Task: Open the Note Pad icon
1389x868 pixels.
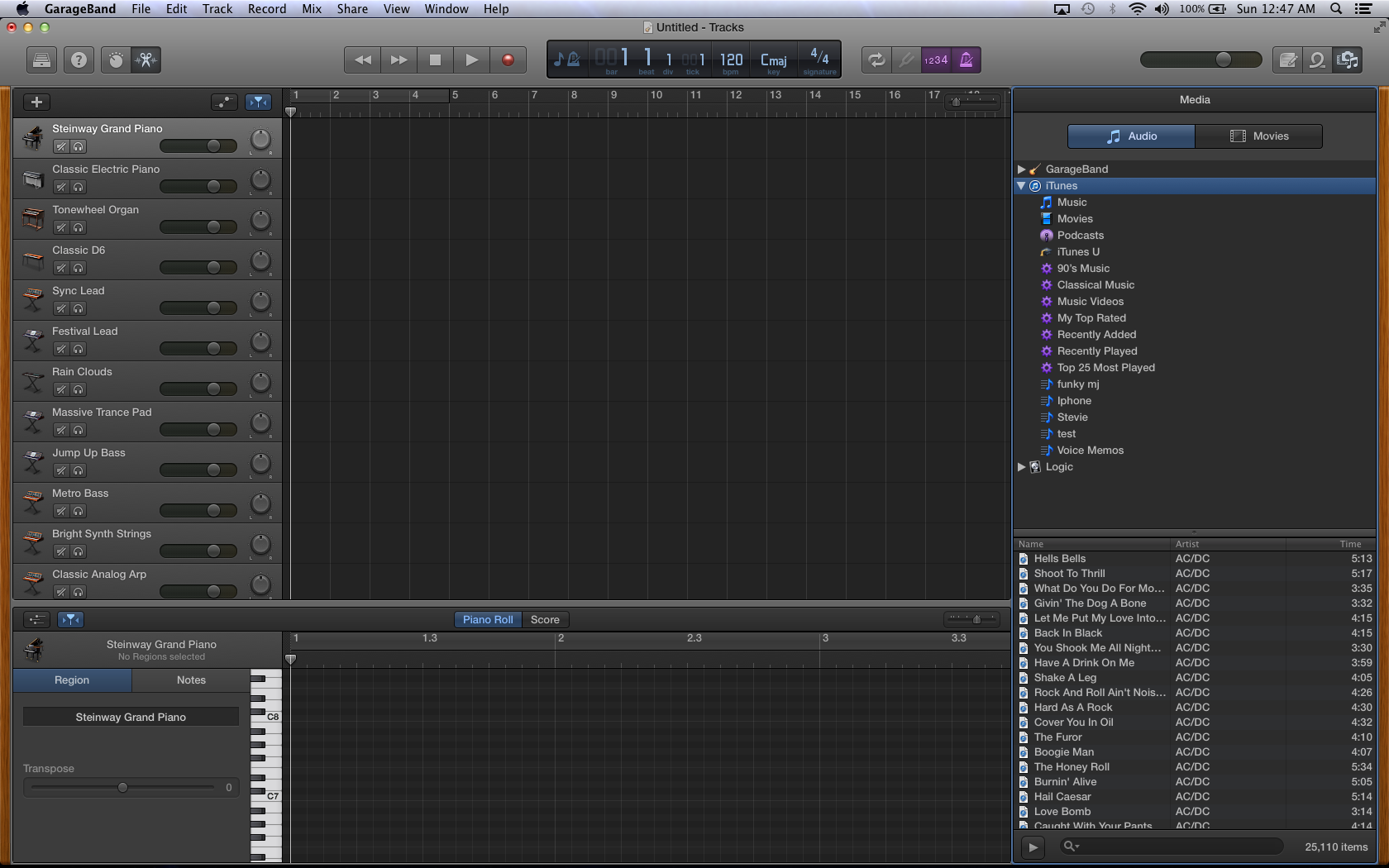Action: click(1287, 60)
